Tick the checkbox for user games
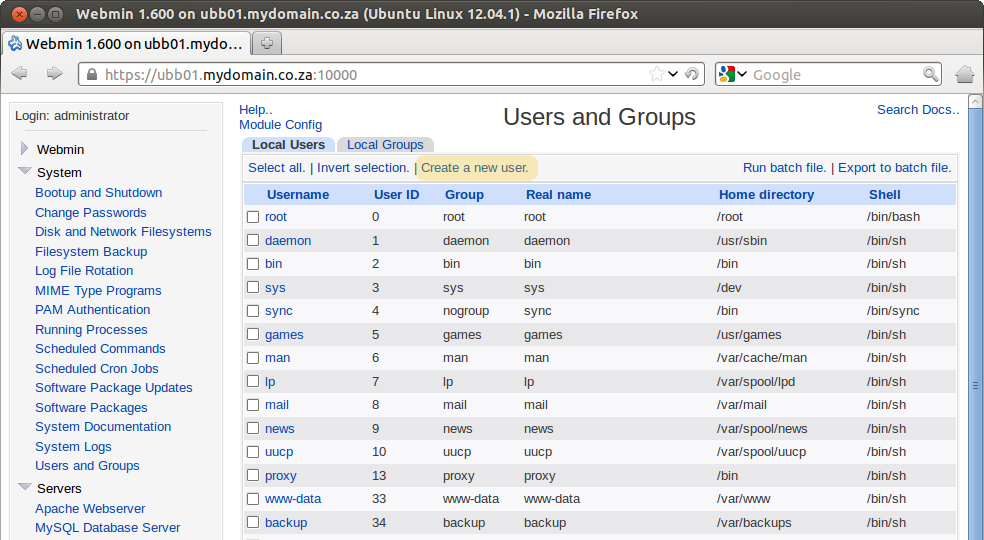 point(253,334)
